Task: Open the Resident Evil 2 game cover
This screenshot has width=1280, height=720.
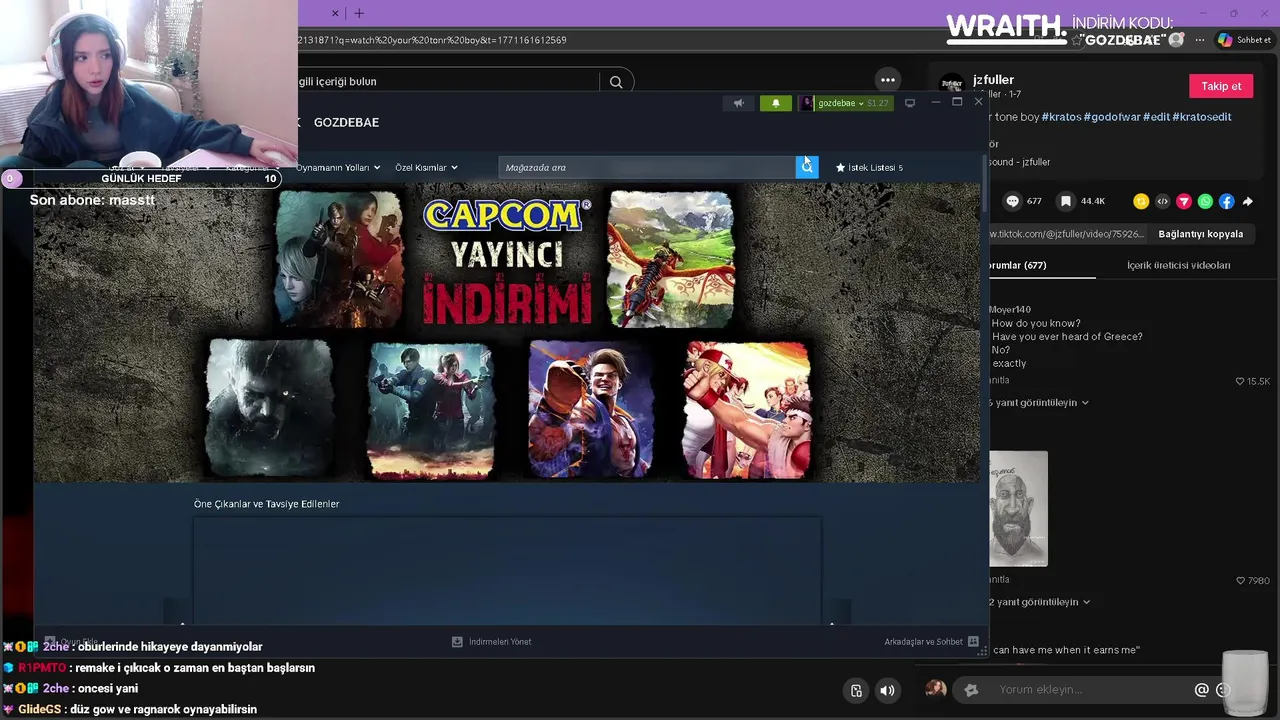Action: coord(431,410)
